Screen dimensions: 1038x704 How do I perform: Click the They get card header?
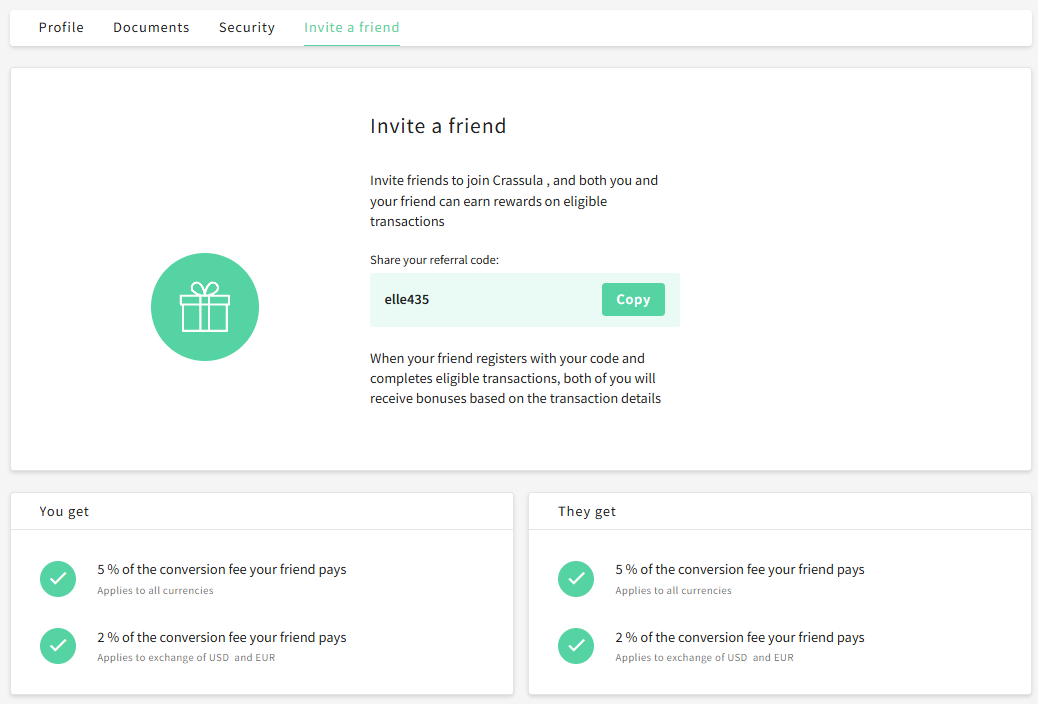click(x=586, y=511)
